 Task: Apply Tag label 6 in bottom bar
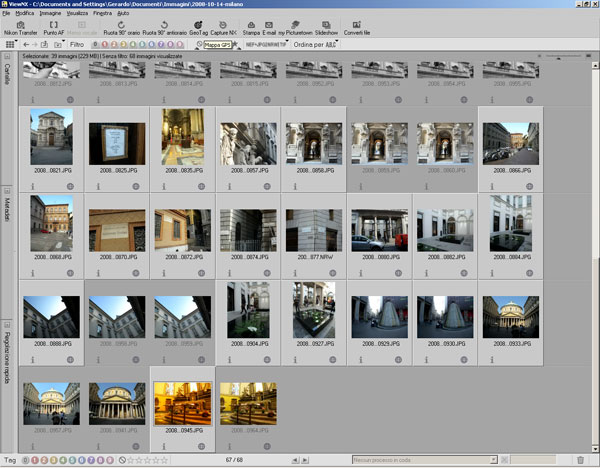pos(82,460)
